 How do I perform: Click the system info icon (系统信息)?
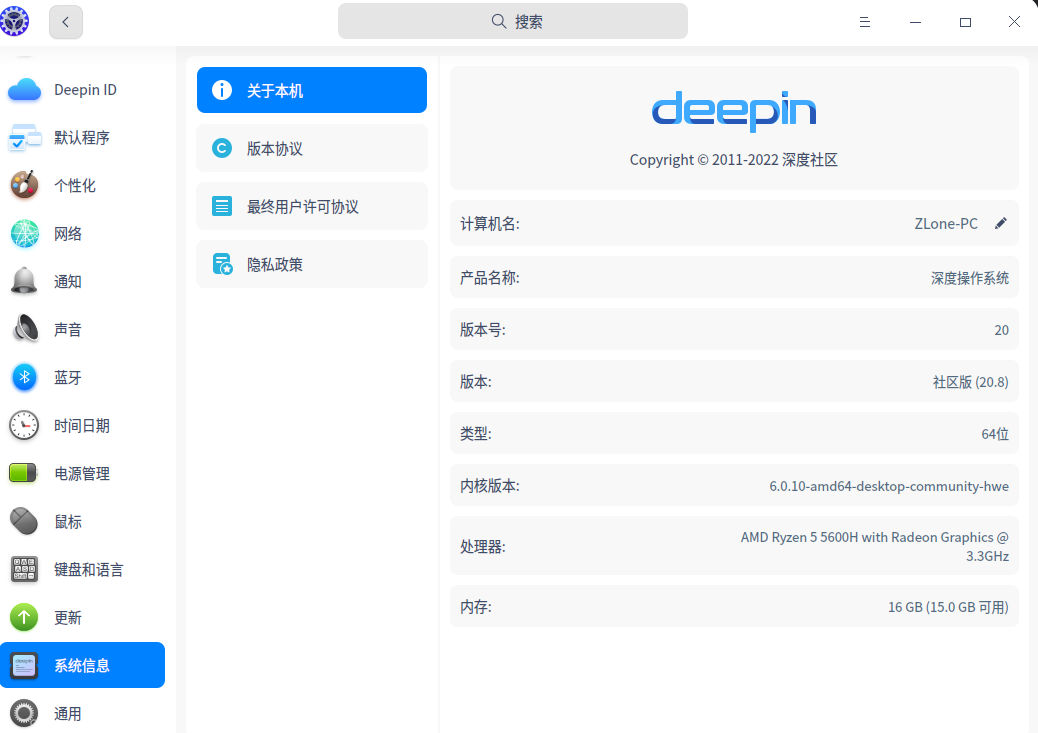pyautogui.click(x=24, y=665)
